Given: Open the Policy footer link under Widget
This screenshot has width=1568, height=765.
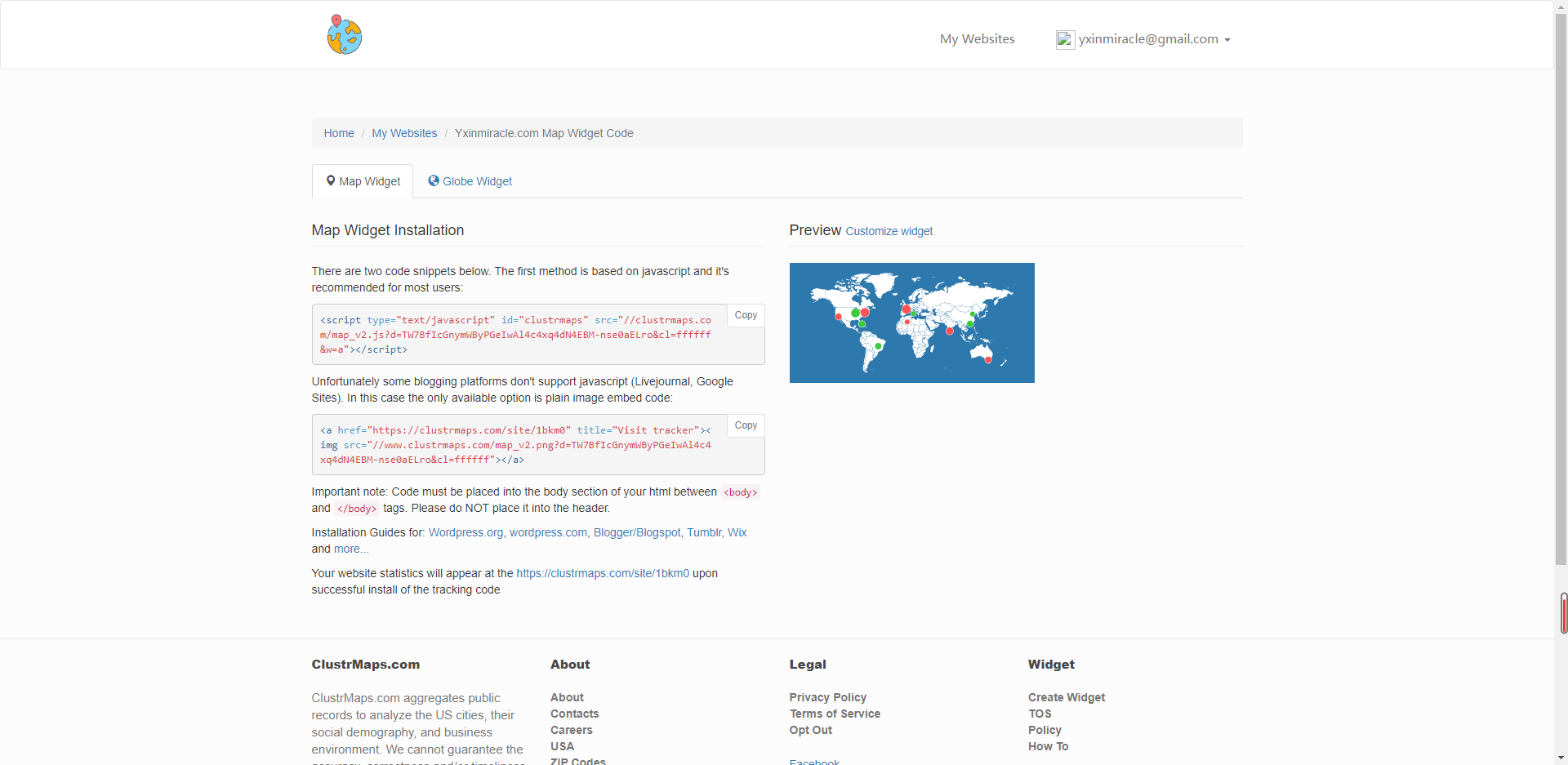Looking at the screenshot, I should coord(1045,730).
